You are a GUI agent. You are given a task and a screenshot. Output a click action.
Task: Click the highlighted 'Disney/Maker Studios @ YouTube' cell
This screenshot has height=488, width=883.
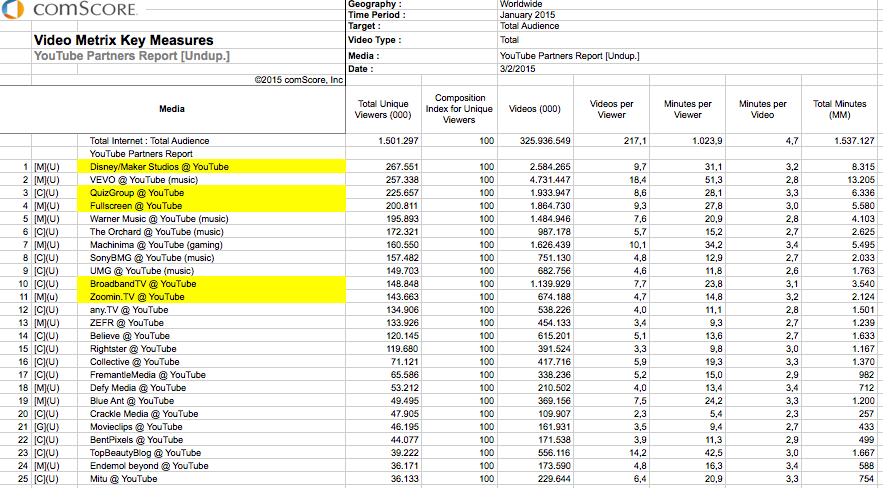212,167
